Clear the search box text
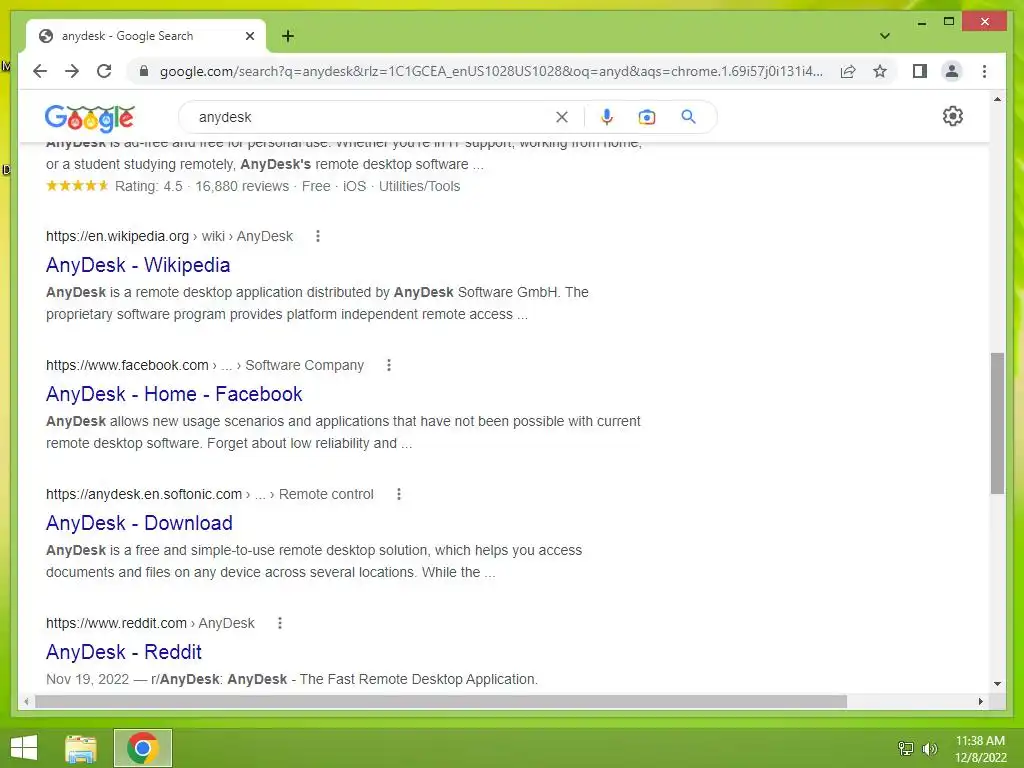The height and width of the screenshot is (768, 1024). 562,117
